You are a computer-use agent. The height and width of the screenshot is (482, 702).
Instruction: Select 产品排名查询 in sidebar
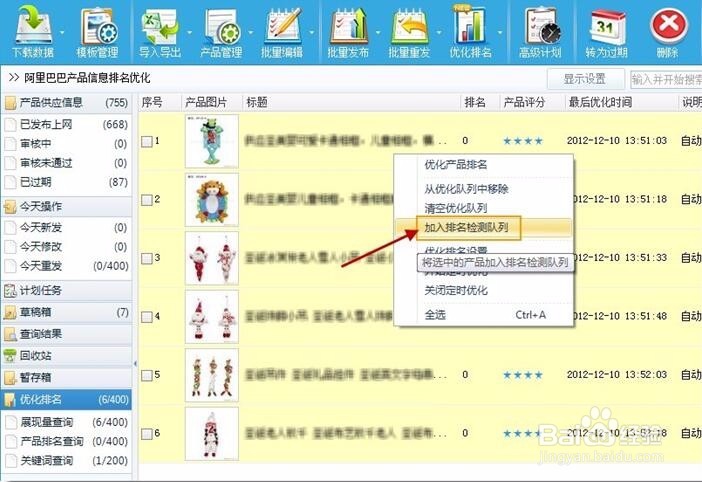(x=66, y=441)
